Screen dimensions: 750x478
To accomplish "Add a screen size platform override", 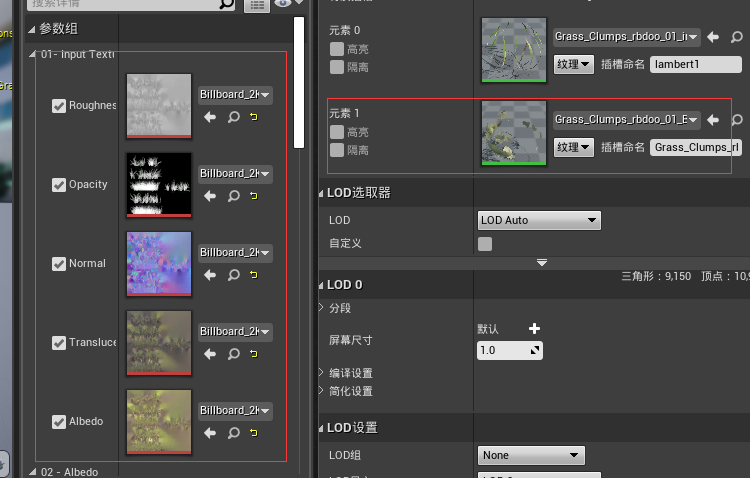I will [534, 328].
